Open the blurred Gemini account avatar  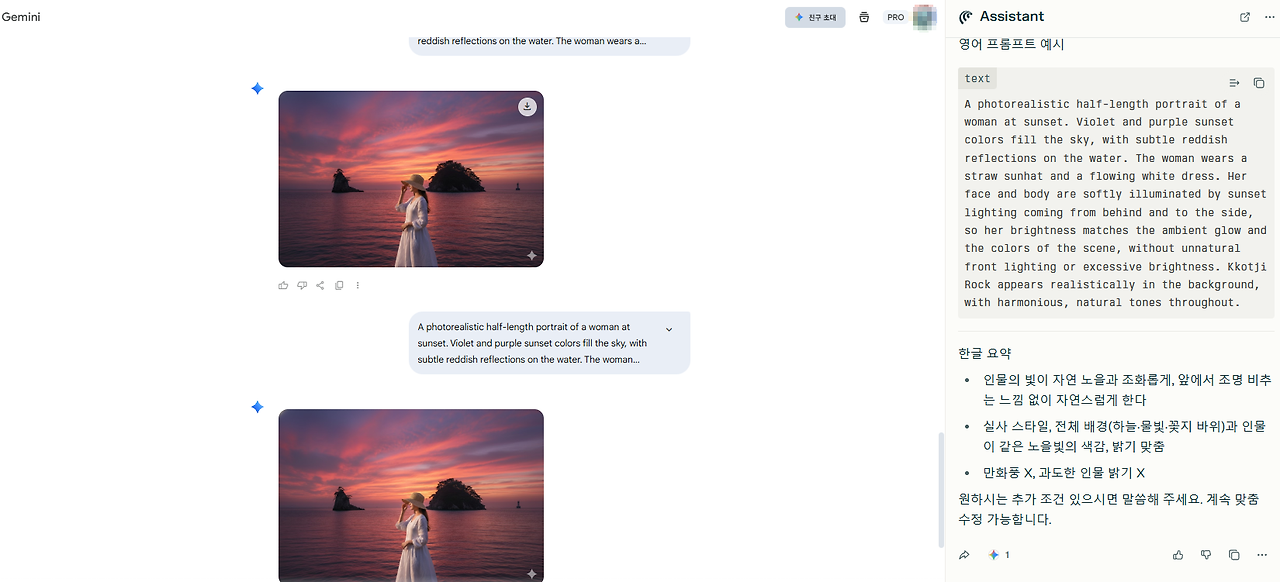click(x=925, y=17)
